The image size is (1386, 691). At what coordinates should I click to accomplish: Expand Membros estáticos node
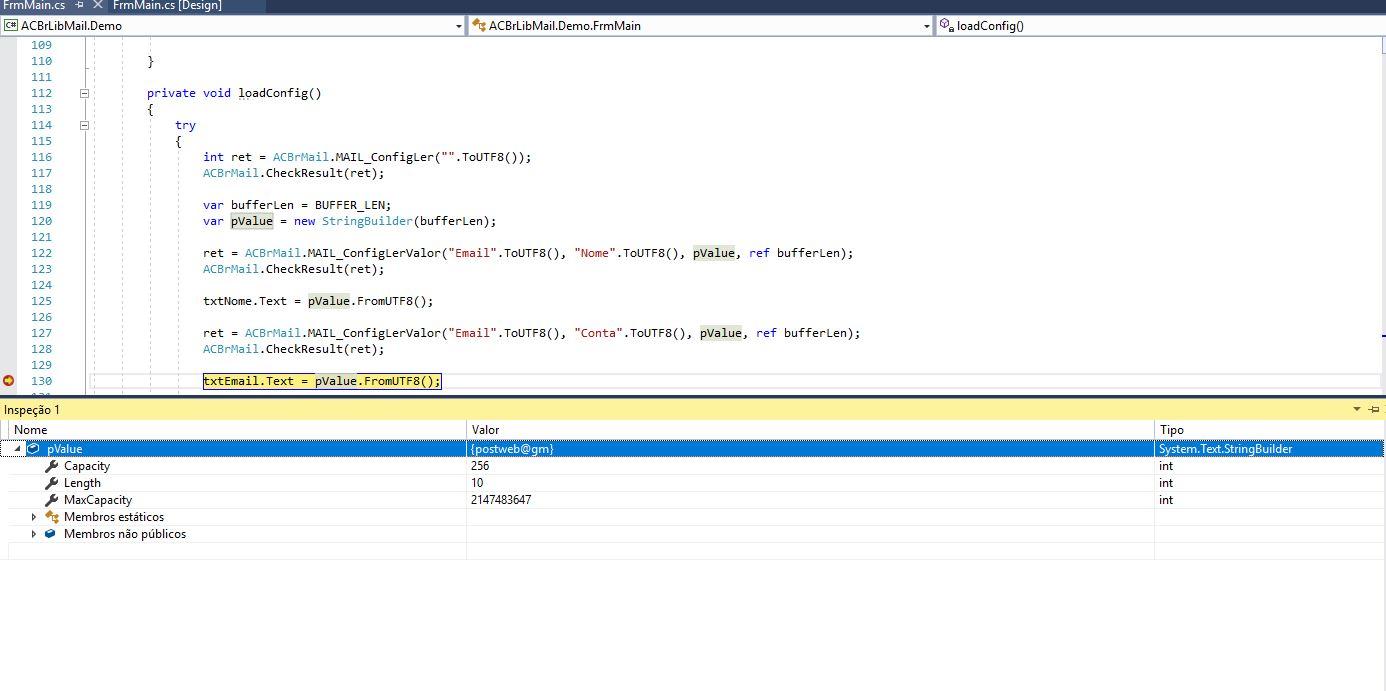pyautogui.click(x=34, y=517)
